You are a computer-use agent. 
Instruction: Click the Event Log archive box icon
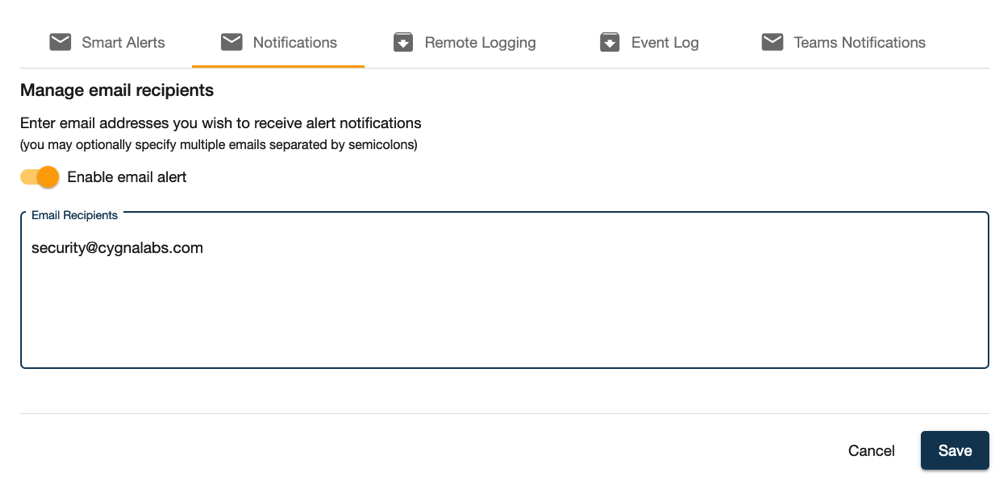point(610,42)
